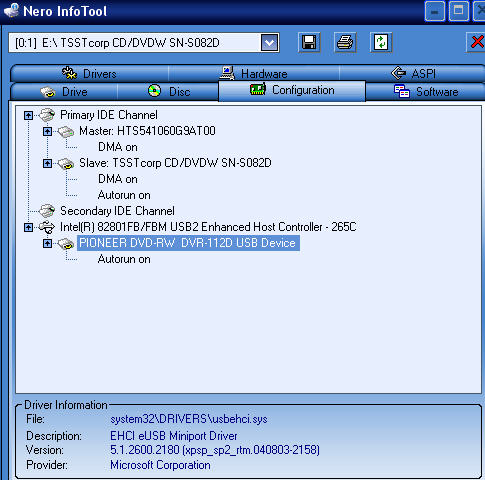Click the Secondary IDE Channel controller icon

47,211
